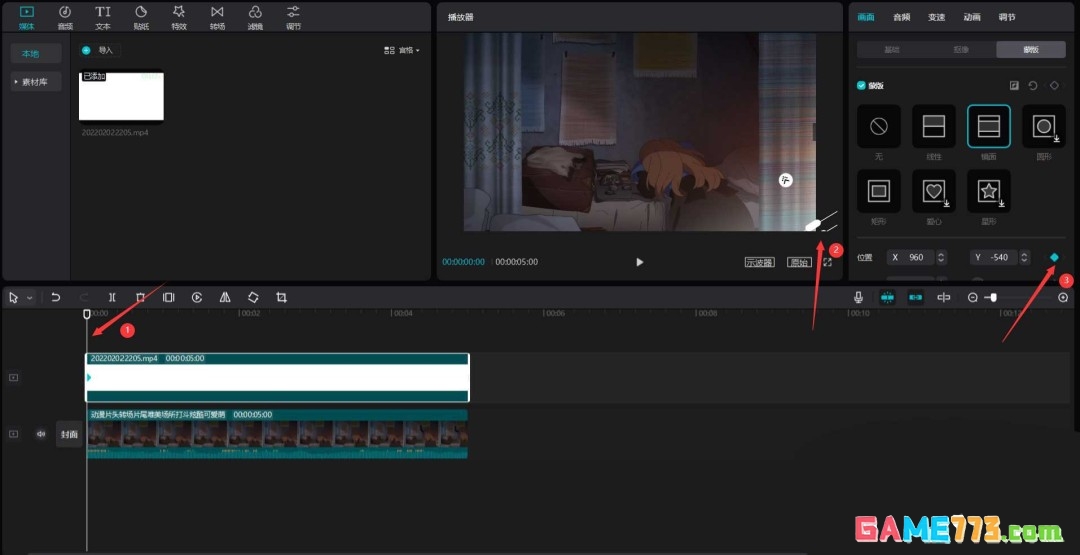Zoom out the timeline
The width and height of the screenshot is (1080, 555).
pyautogui.click(x=973, y=297)
